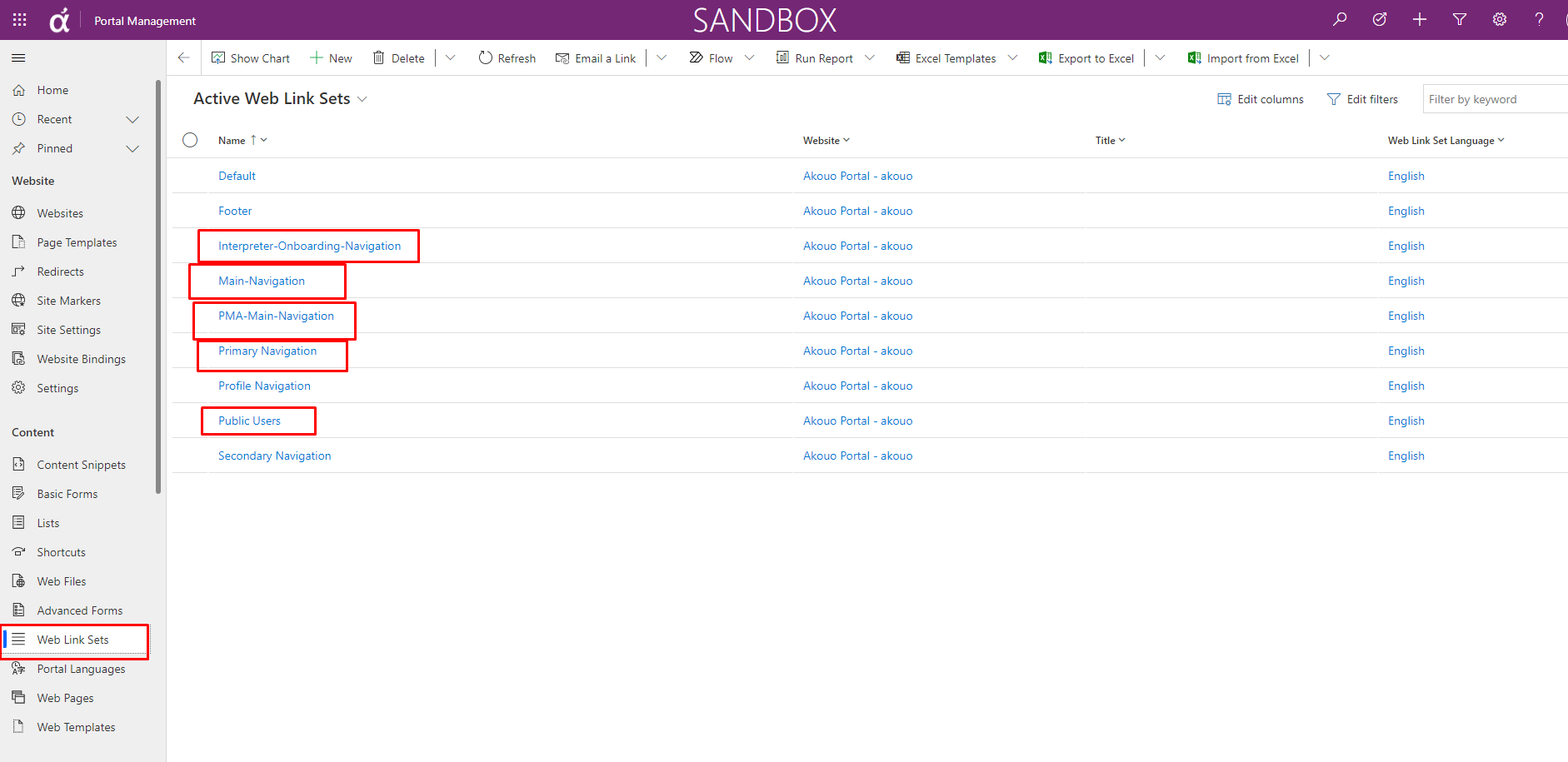
Task: Click inside the Filter by keyword box
Action: click(1491, 98)
